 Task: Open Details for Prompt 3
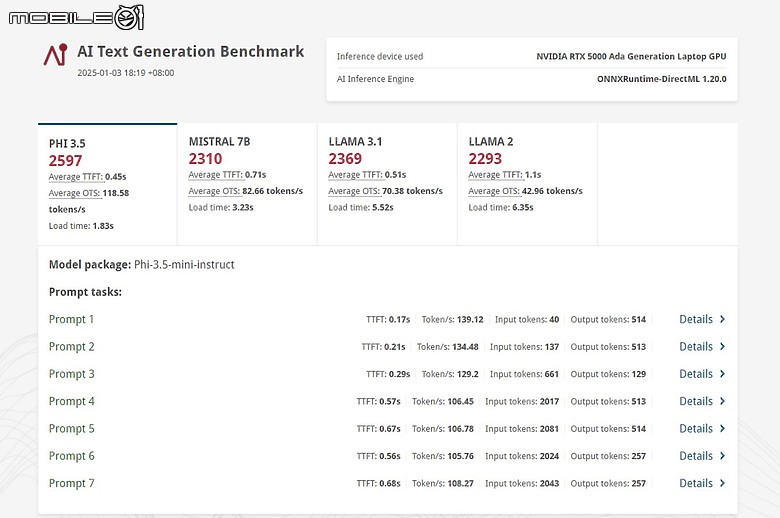702,374
